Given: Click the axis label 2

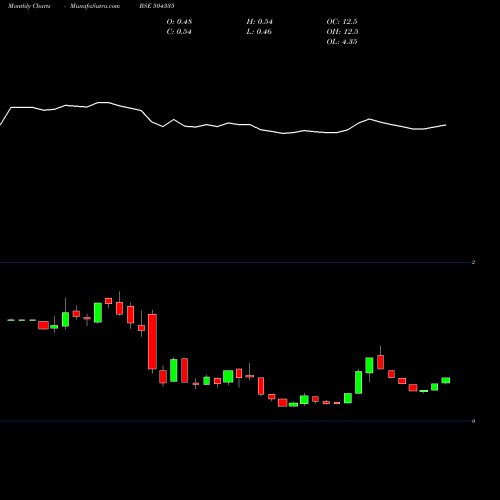Looking at the screenshot, I should coord(473,262).
